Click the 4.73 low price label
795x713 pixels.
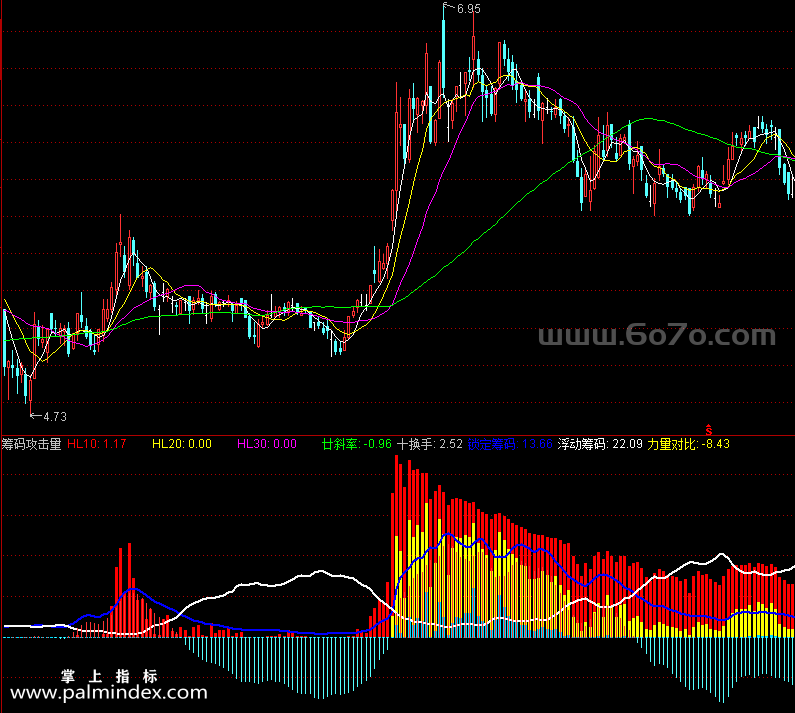55,416
